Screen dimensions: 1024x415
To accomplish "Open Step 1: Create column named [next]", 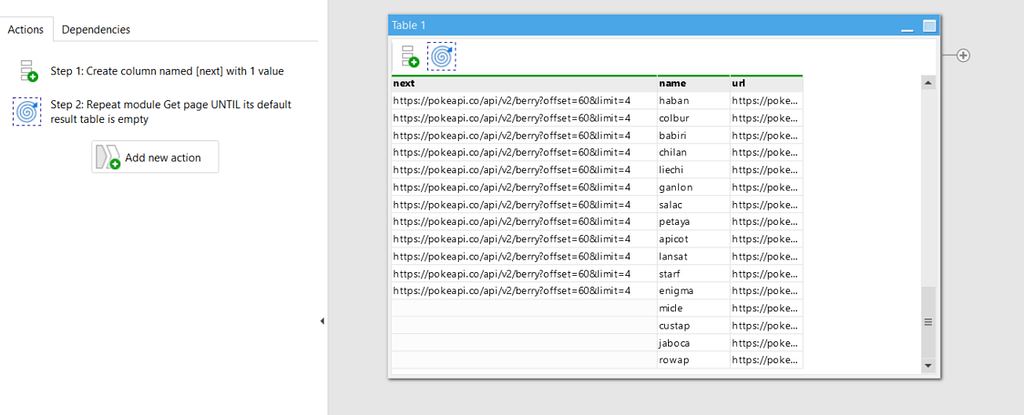I will pos(167,71).
